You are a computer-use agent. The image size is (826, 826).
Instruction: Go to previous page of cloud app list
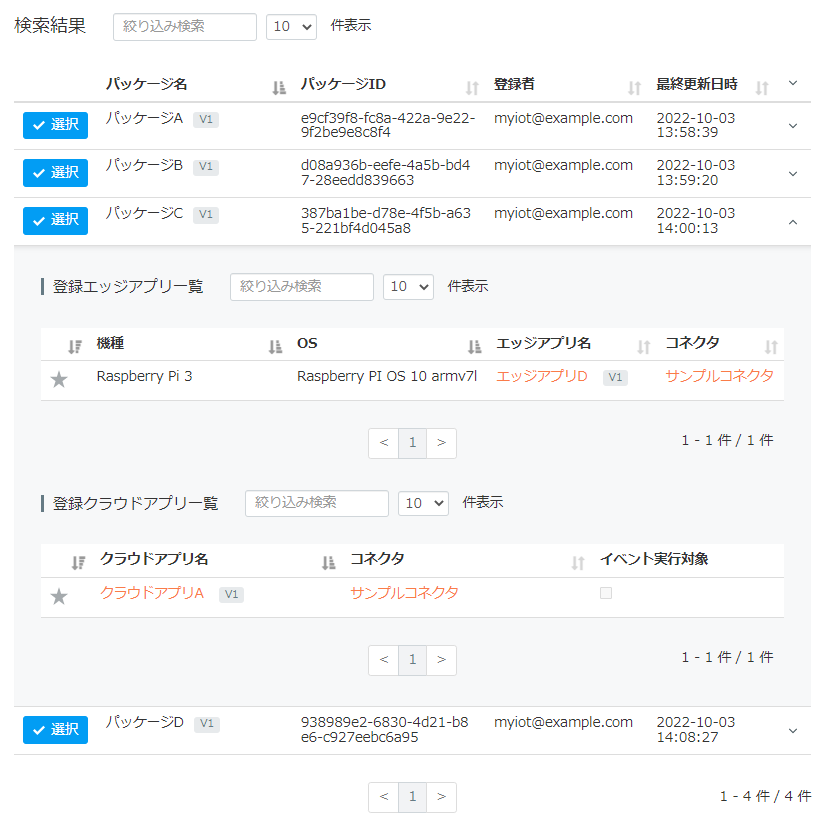[384, 660]
